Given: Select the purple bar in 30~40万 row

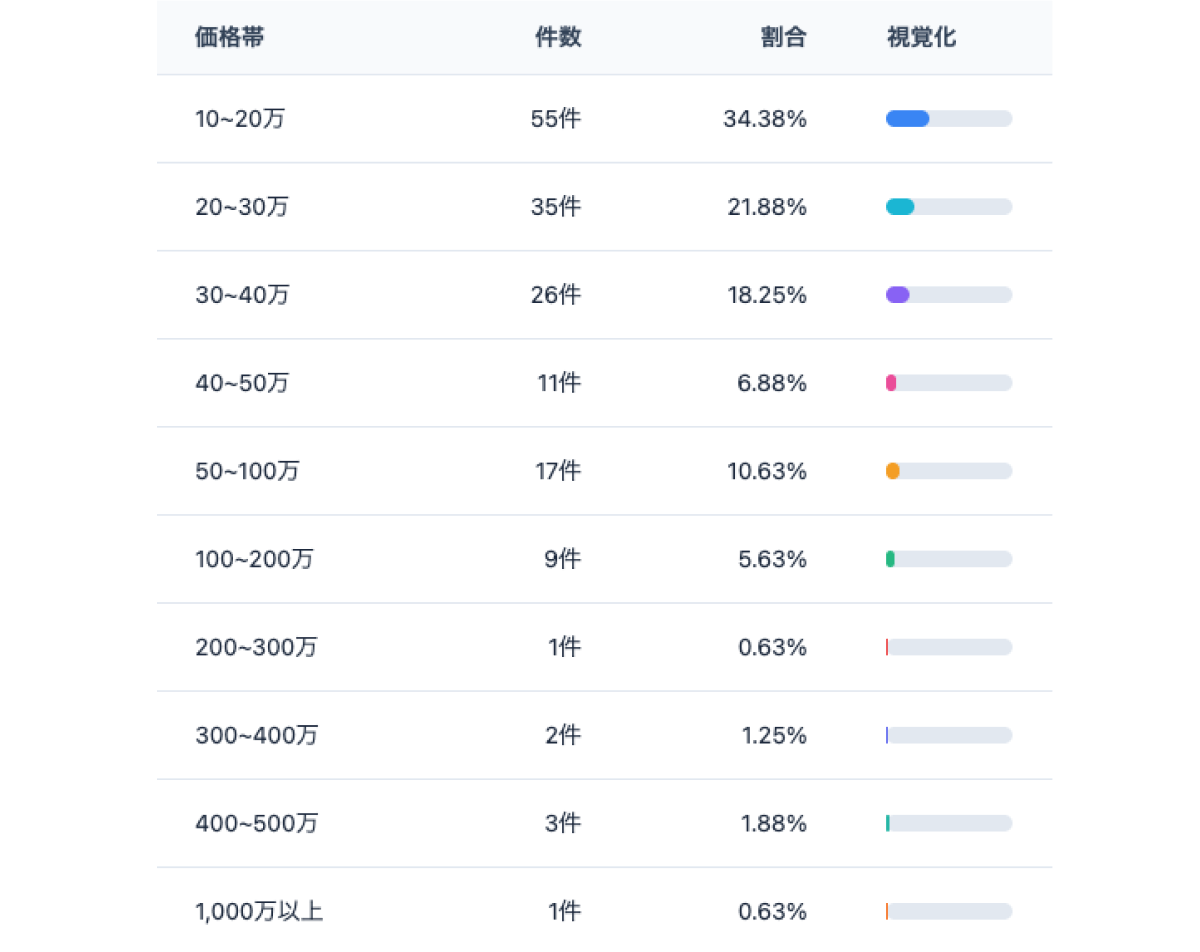Looking at the screenshot, I should pos(897,295).
